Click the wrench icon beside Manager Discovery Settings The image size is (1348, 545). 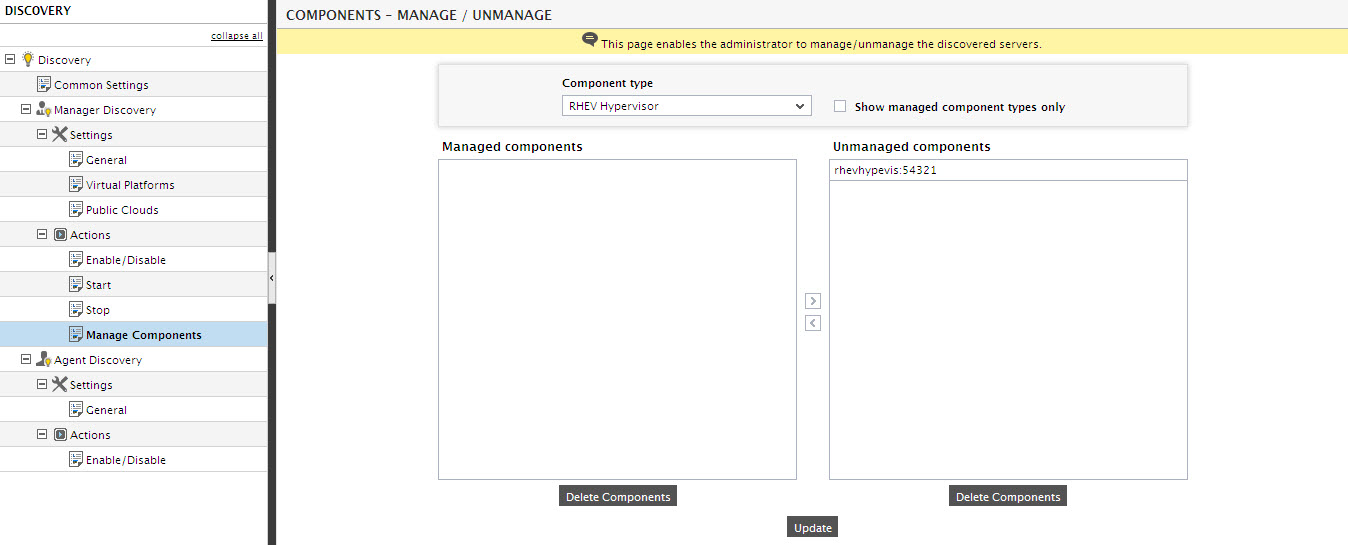coord(60,135)
